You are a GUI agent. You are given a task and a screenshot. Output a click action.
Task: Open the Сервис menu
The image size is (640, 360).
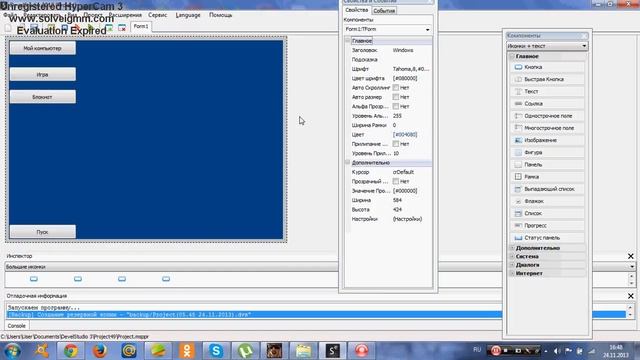pos(158,15)
